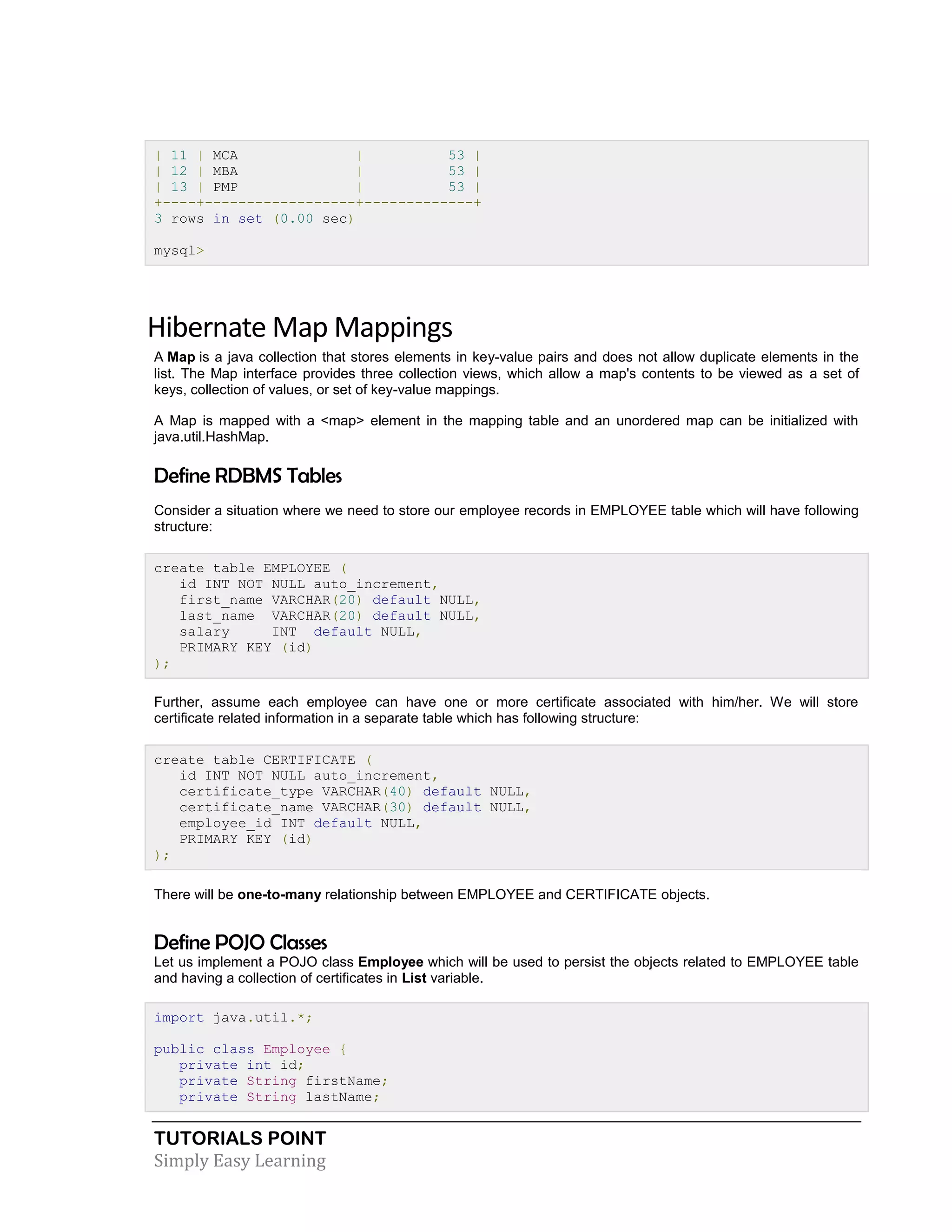This screenshot has width=952, height=1232.
Task: Click the 'public class Employee {' line
Action: tap(251, 1049)
